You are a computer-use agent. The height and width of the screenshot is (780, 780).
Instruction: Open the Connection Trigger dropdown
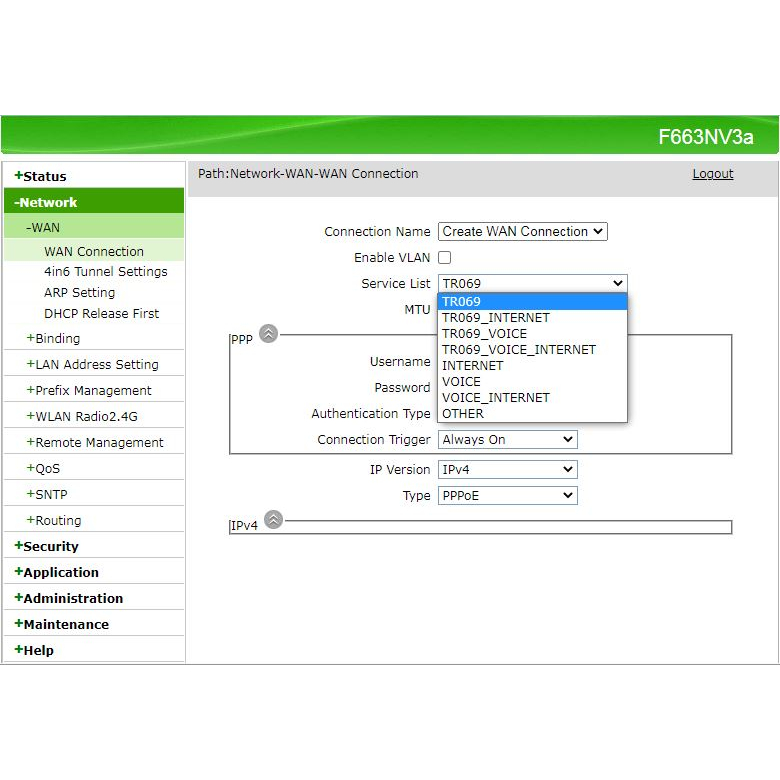(507, 440)
